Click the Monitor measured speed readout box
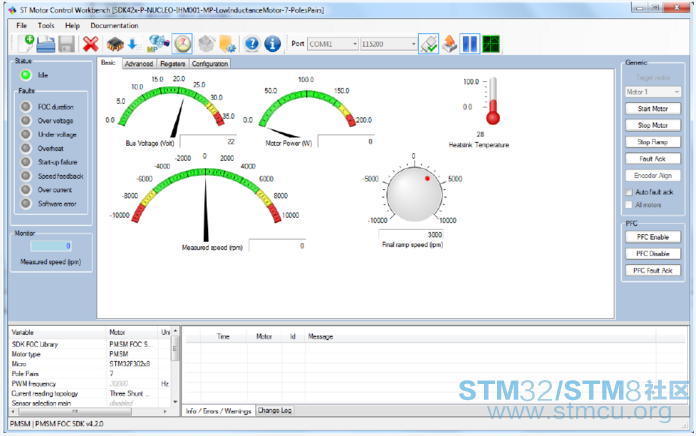Viewport: 696px width, 436px height. (51, 246)
